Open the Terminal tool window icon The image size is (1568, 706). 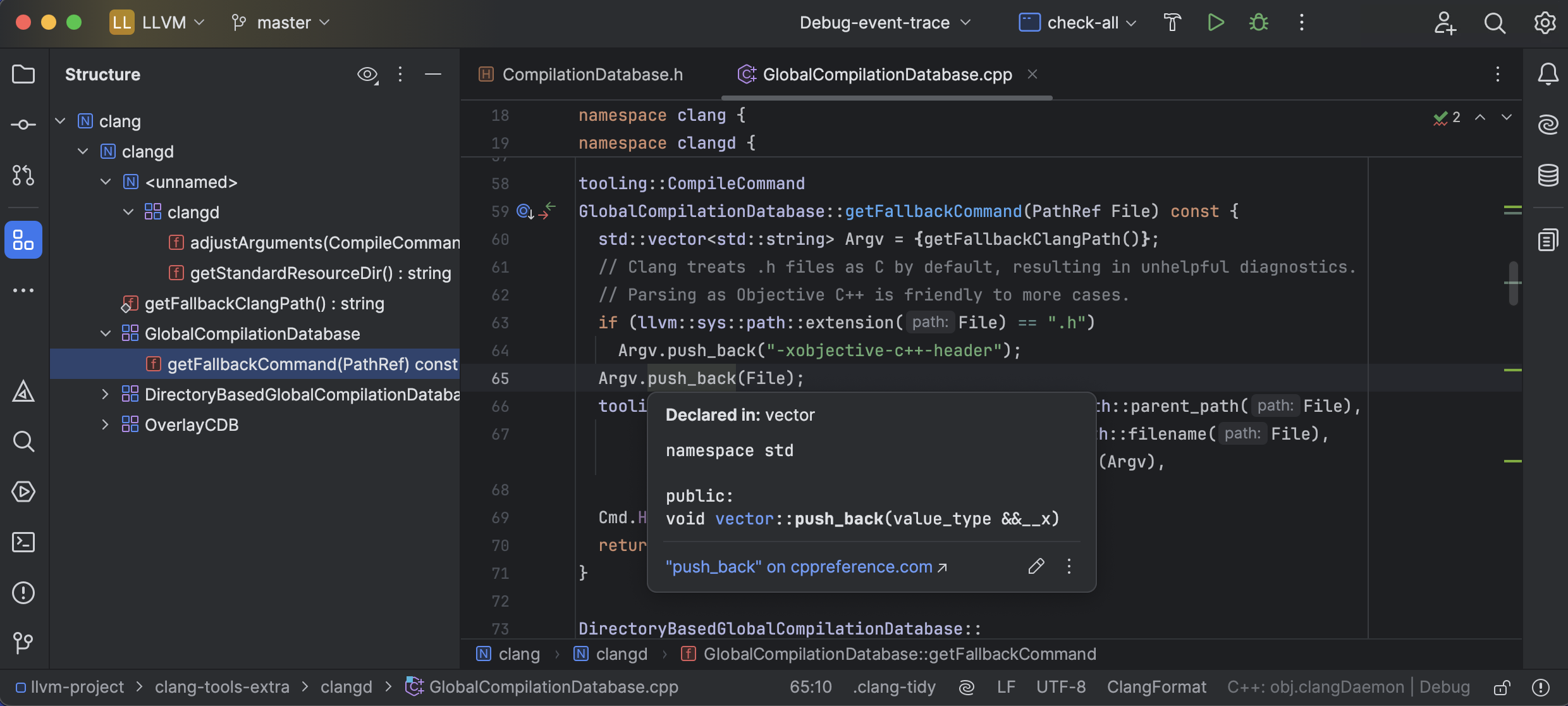point(23,542)
